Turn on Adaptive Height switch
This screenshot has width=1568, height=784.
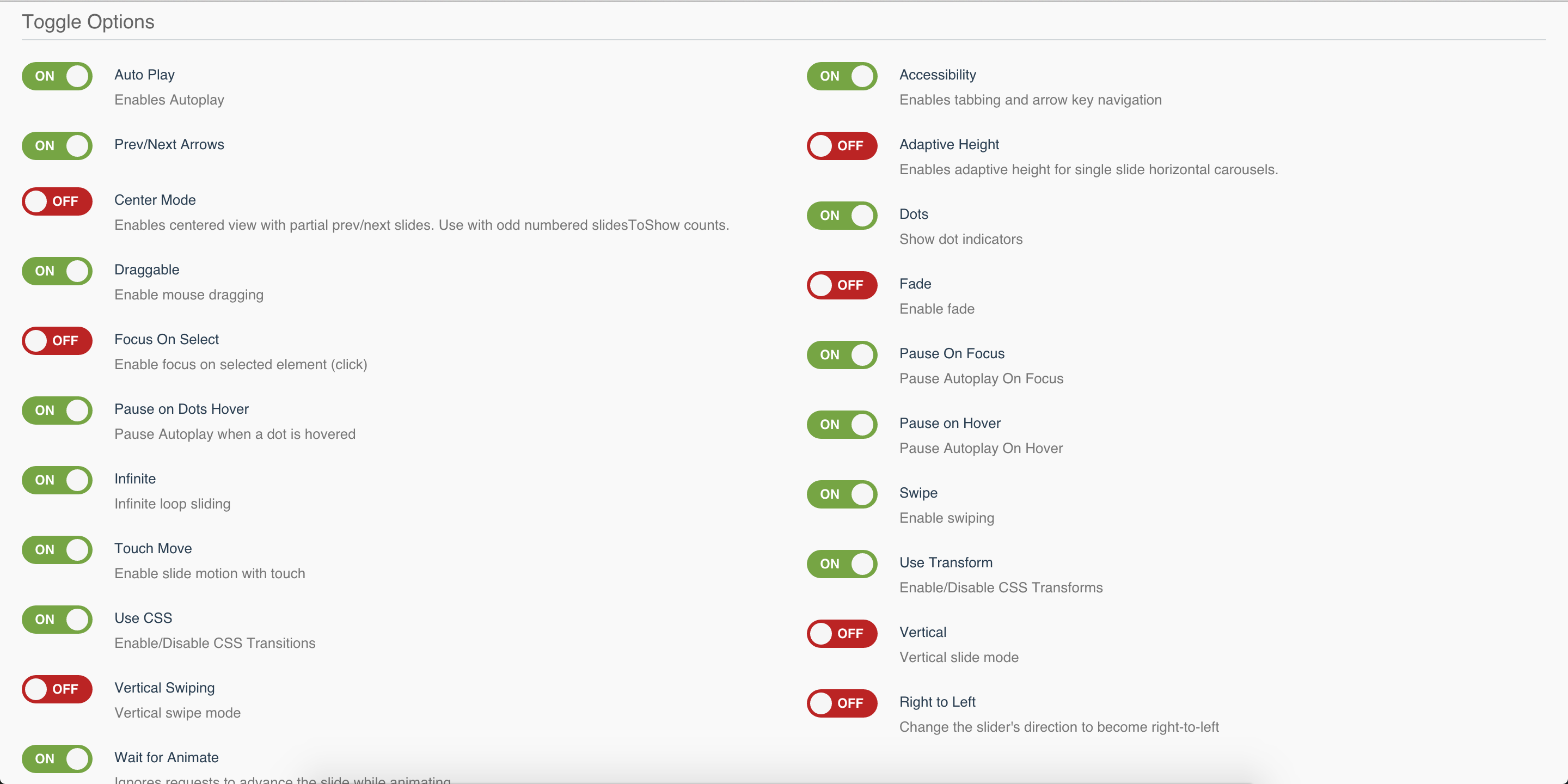[842, 145]
